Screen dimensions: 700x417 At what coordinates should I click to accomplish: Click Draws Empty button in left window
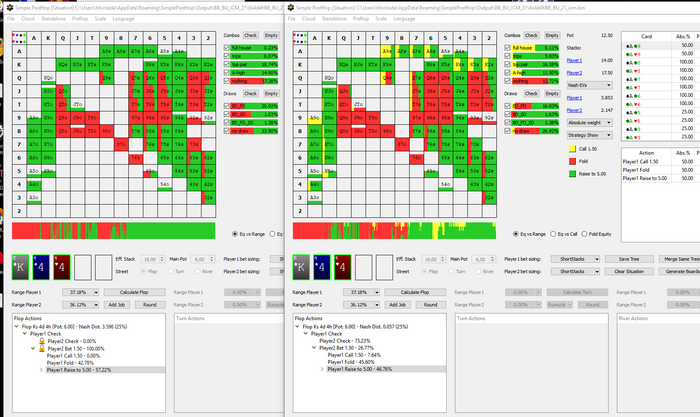[271, 93]
